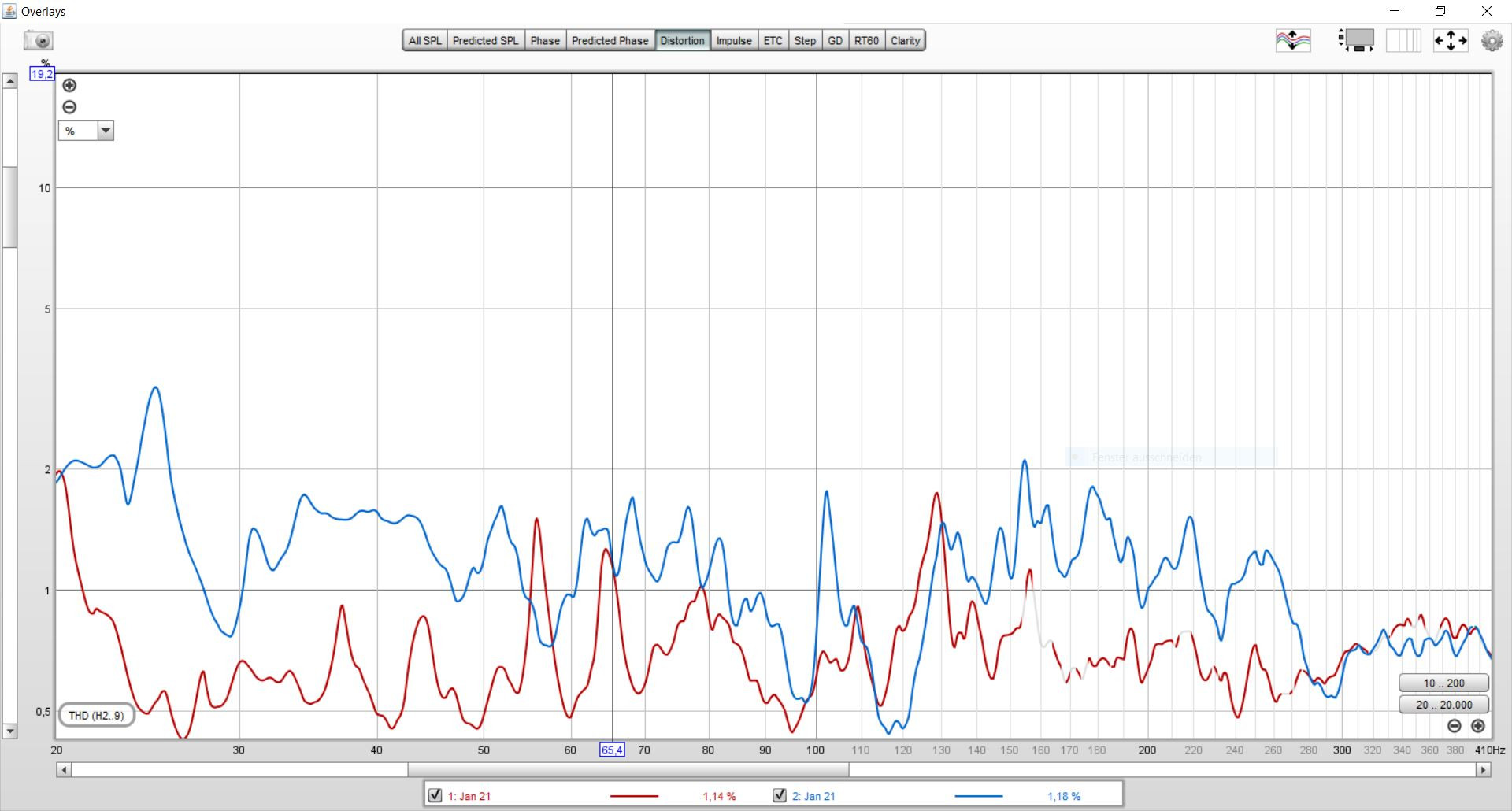This screenshot has height=811, width=1512.
Task: Open the ETC tab
Action: 773,40
